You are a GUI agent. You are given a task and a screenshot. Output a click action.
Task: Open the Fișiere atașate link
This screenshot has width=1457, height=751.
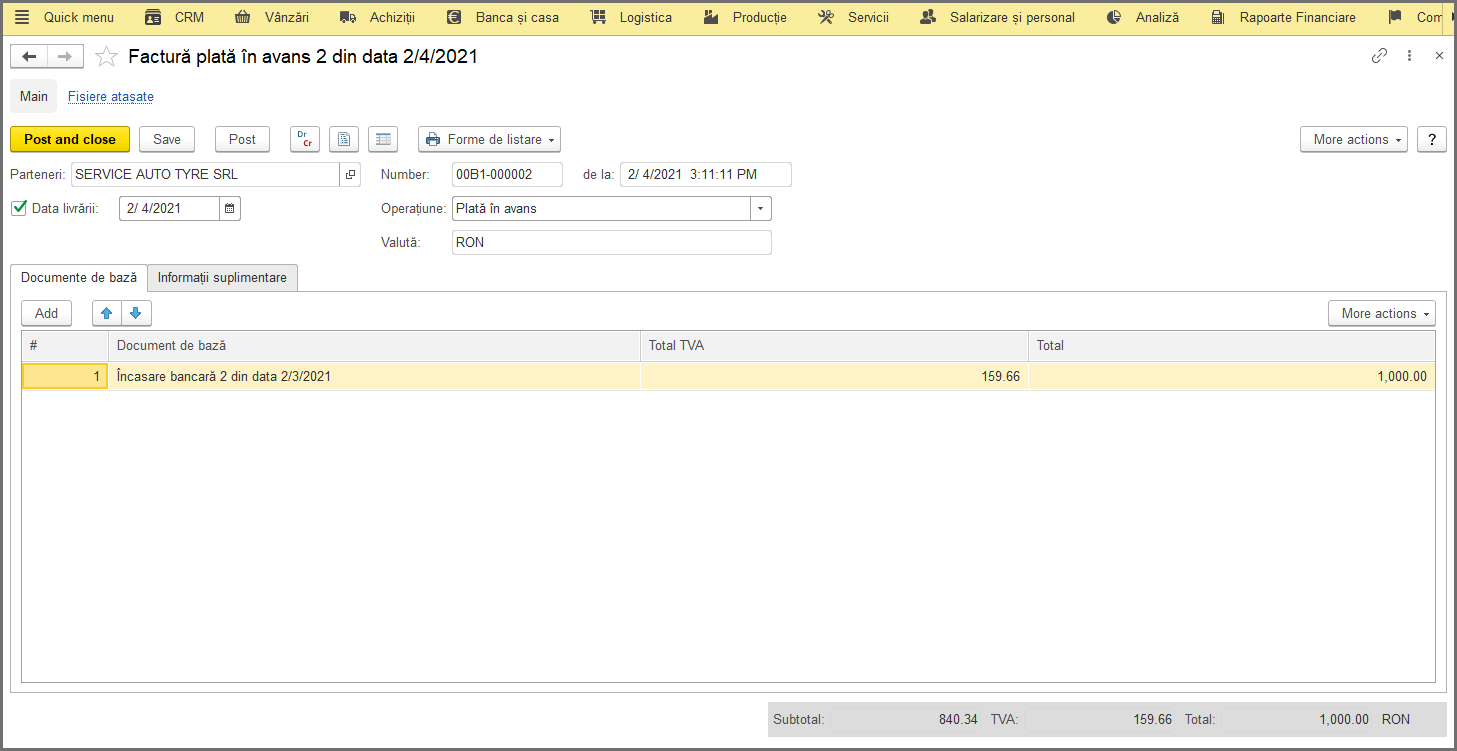coord(111,97)
